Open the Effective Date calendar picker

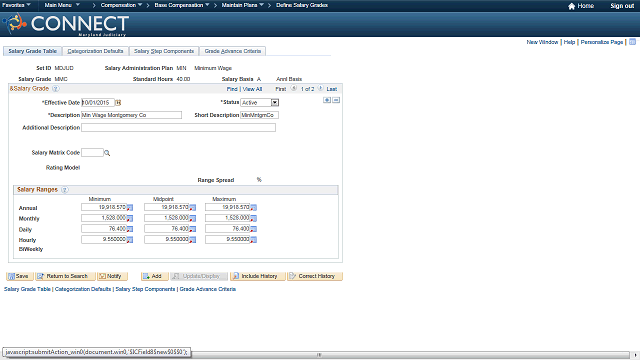118,102
